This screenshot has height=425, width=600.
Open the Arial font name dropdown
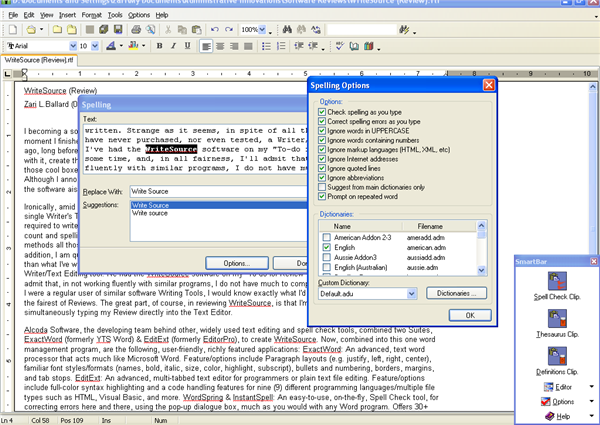(x=73, y=46)
